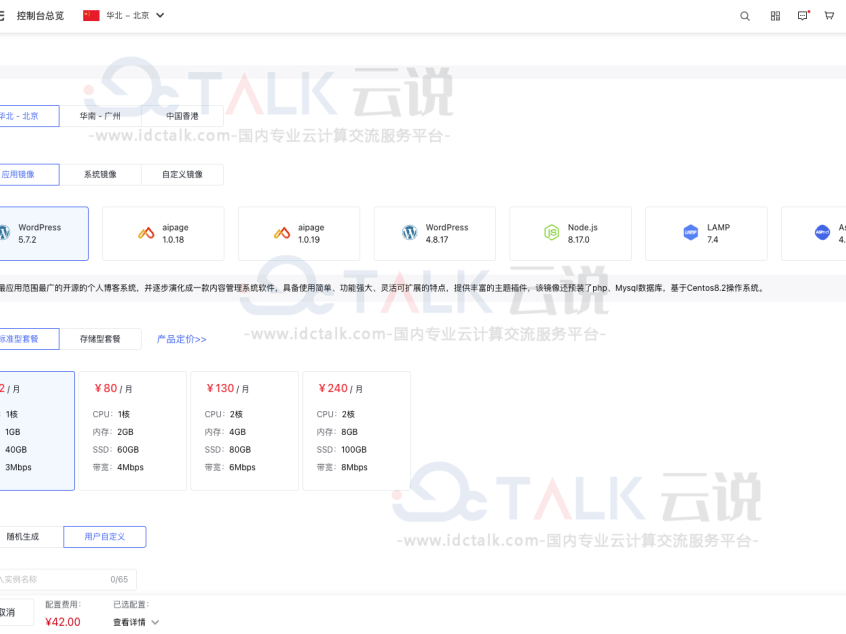Viewport: 846px width, 634px height.
Task: Open the apps grid icon in the header
Action: (775, 16)
